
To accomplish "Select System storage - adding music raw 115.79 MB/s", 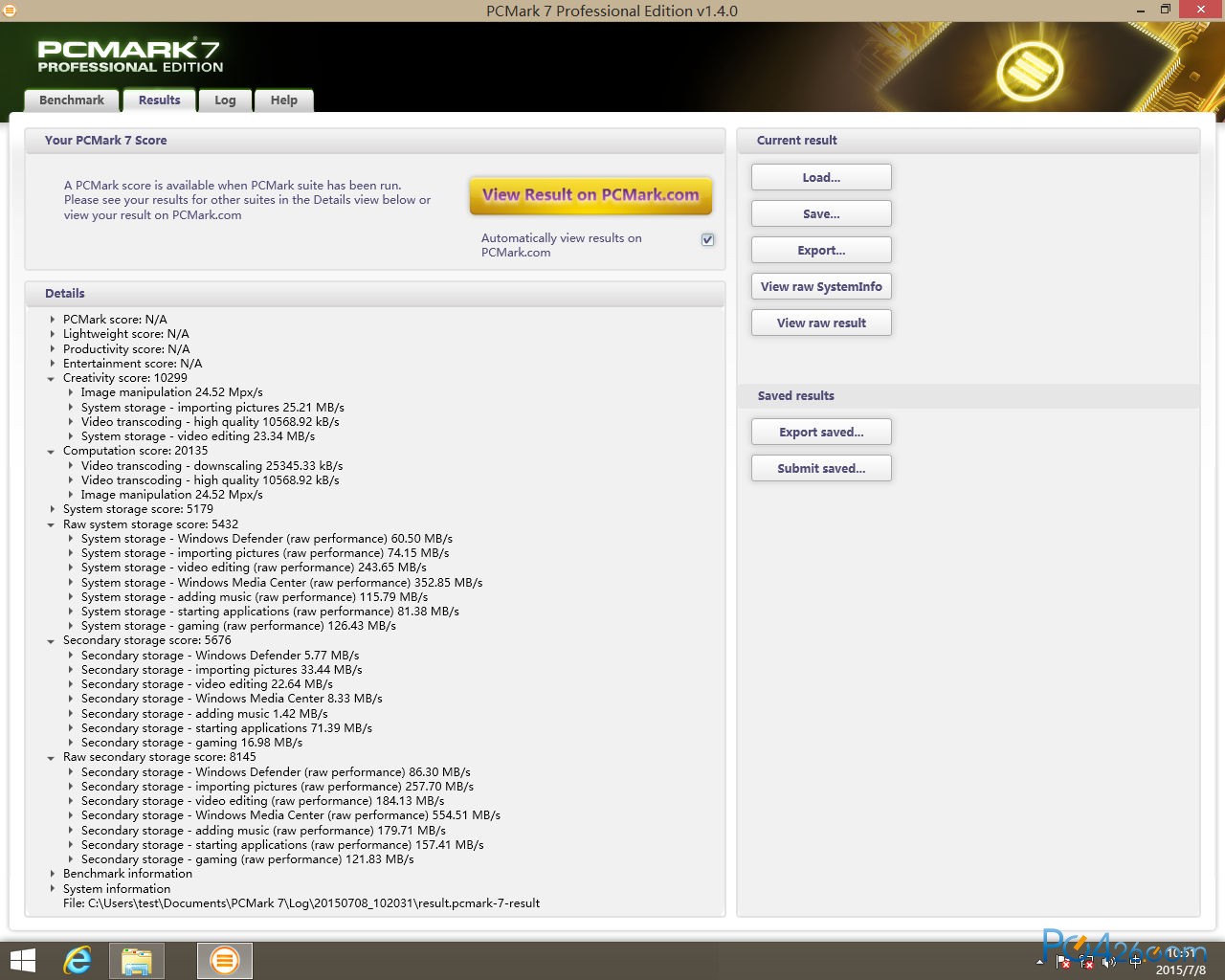I will 255,597.
